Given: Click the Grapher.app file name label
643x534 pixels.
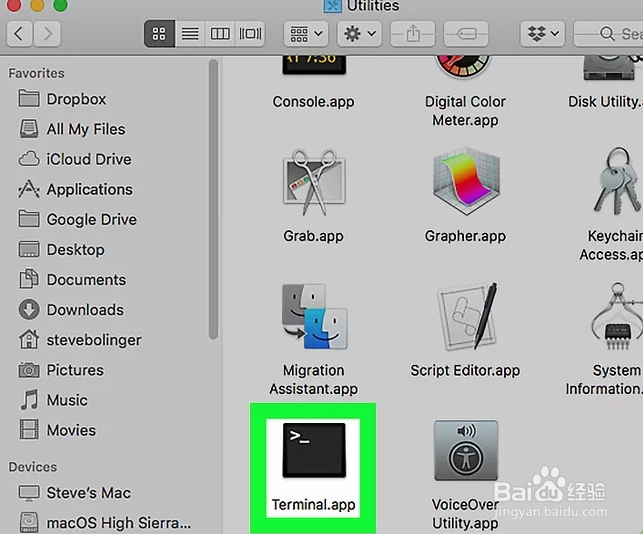Looking at the screenshot, I should pyautogui.click(x=465, y=236).
